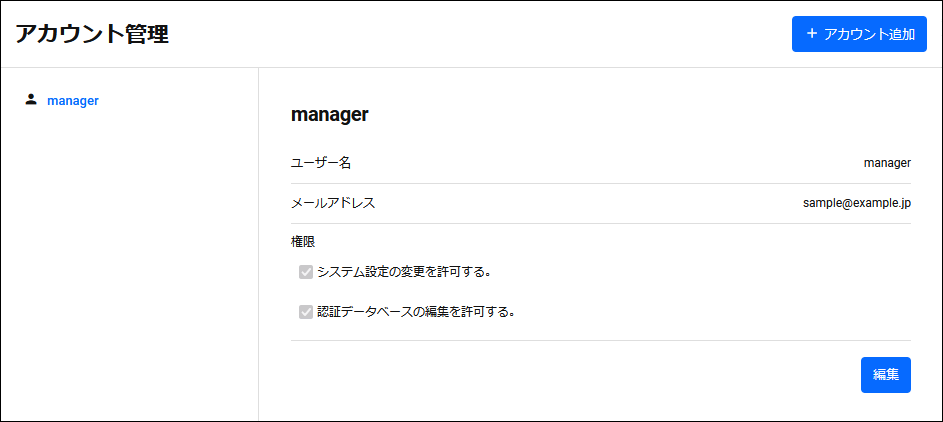Click the アカウント管理 page title
The height and width of the screenshot is (422, 943).
point(92,34)
